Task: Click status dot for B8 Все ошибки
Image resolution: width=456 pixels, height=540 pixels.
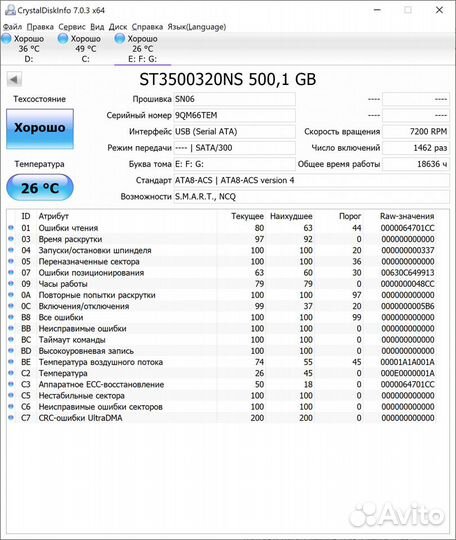Action: [x=11, y=317]
